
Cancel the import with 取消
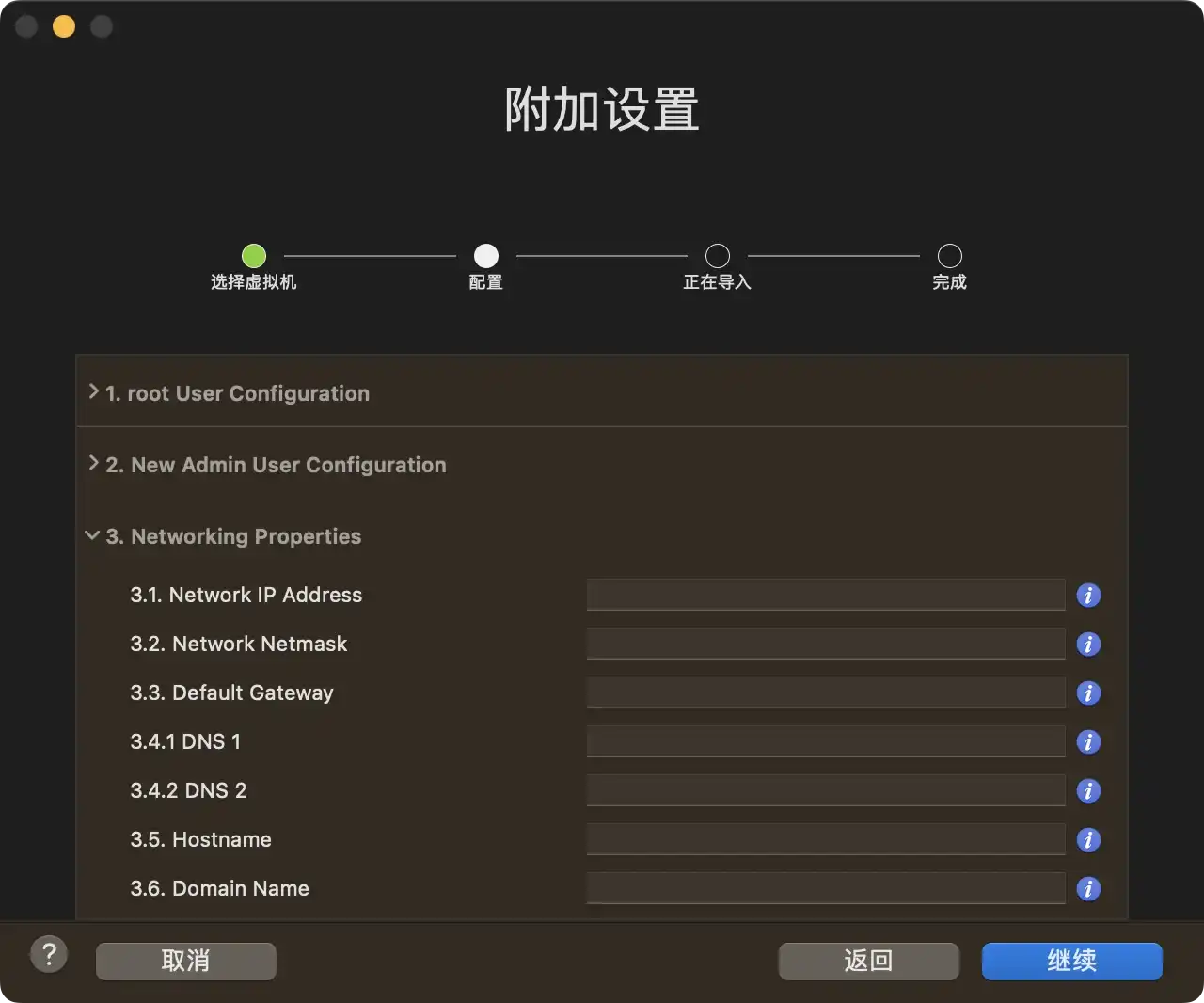[185, 961]
